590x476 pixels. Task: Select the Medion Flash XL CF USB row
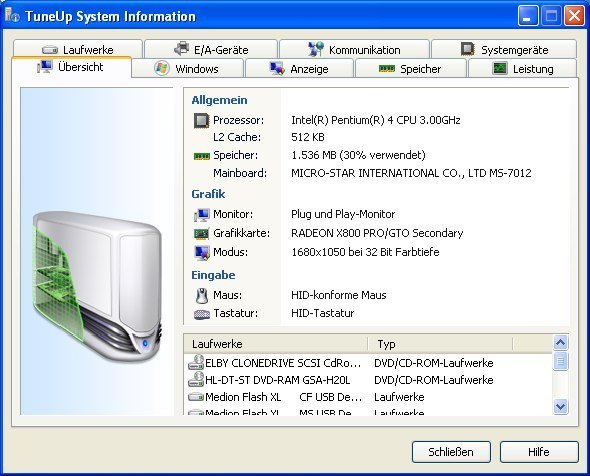pos(369,397)
